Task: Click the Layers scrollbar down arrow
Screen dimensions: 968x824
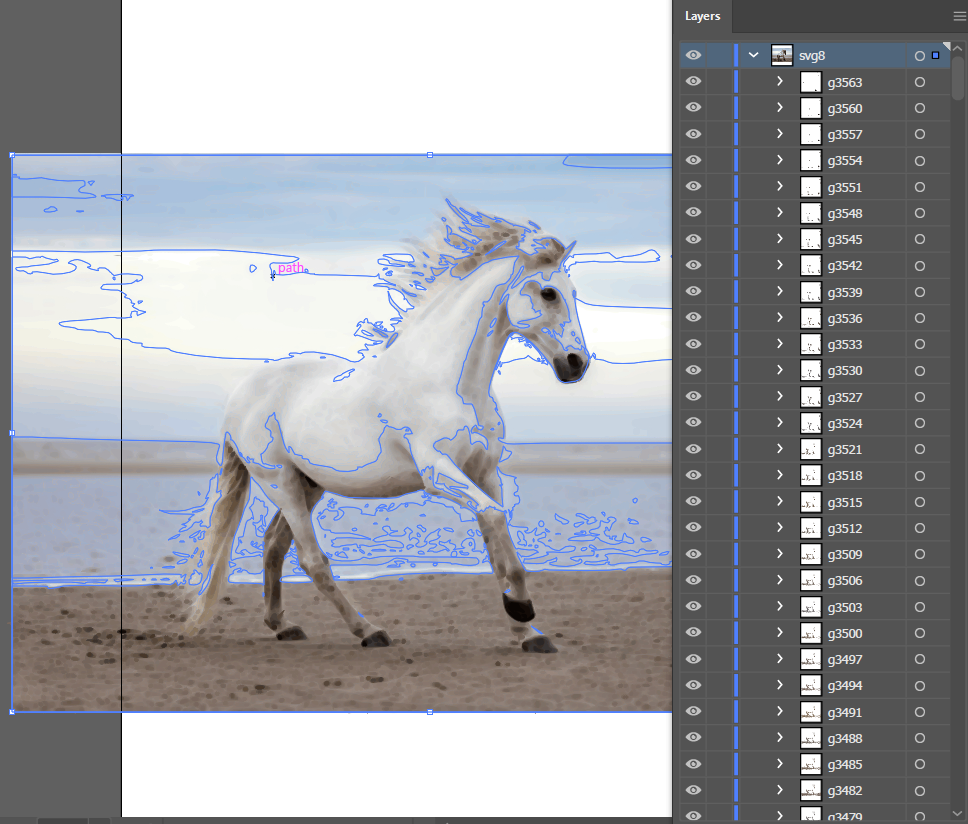Action: (958, 813)
